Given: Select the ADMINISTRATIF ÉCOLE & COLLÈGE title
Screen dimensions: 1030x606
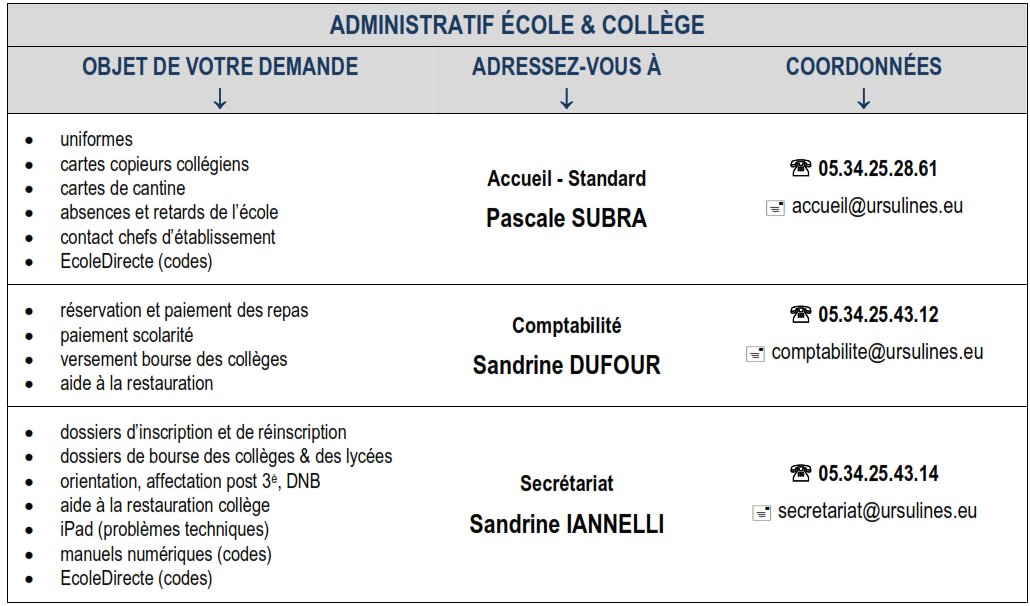Looking at the screenshot, I should [x=516, y=26].
